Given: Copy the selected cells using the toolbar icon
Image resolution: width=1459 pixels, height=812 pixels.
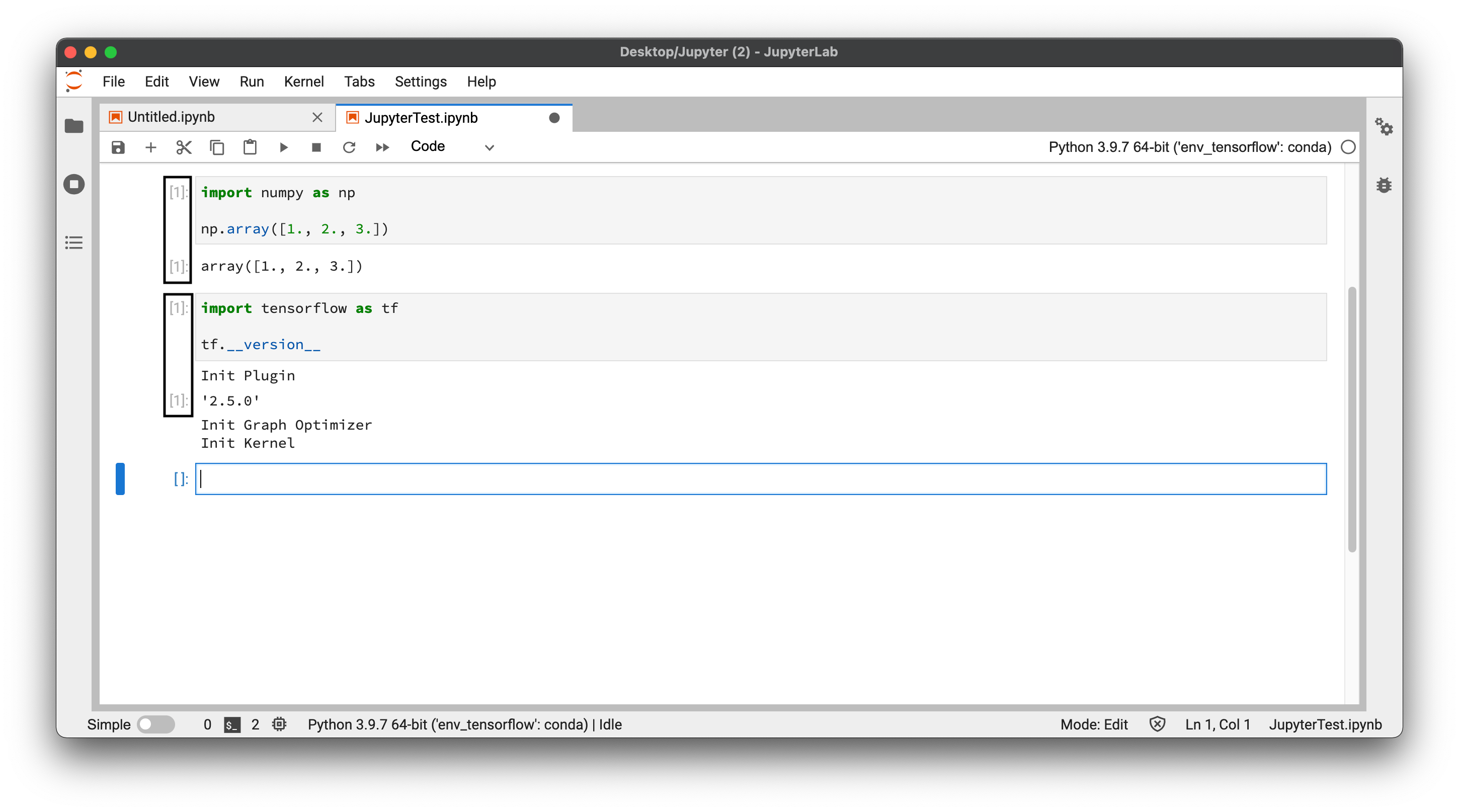Looking at the screenshot, I should [217, 147].
